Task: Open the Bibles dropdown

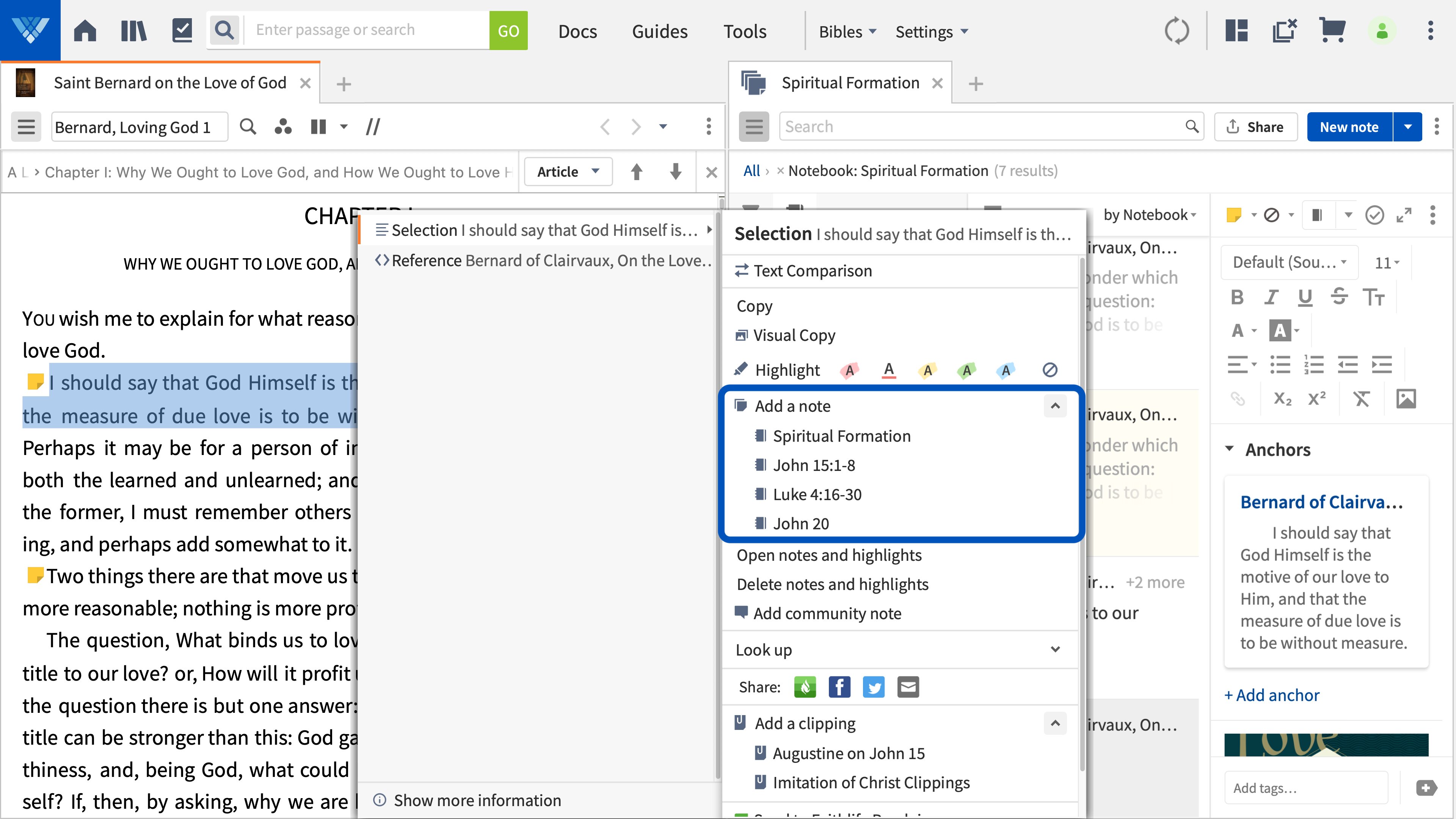Action: 847,31
